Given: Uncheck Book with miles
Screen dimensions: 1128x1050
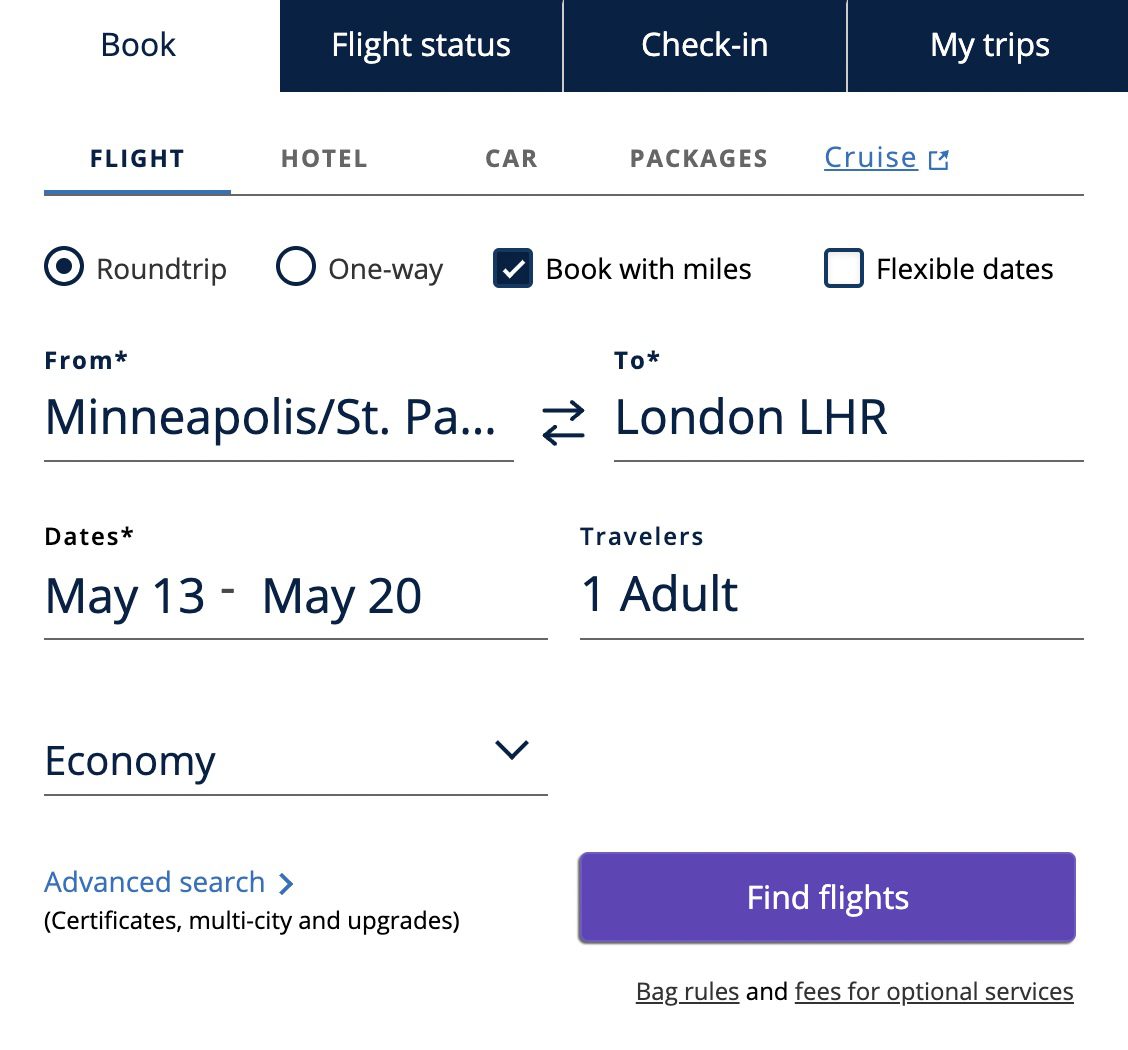Looking at the screenshot, I should (513, 269).
